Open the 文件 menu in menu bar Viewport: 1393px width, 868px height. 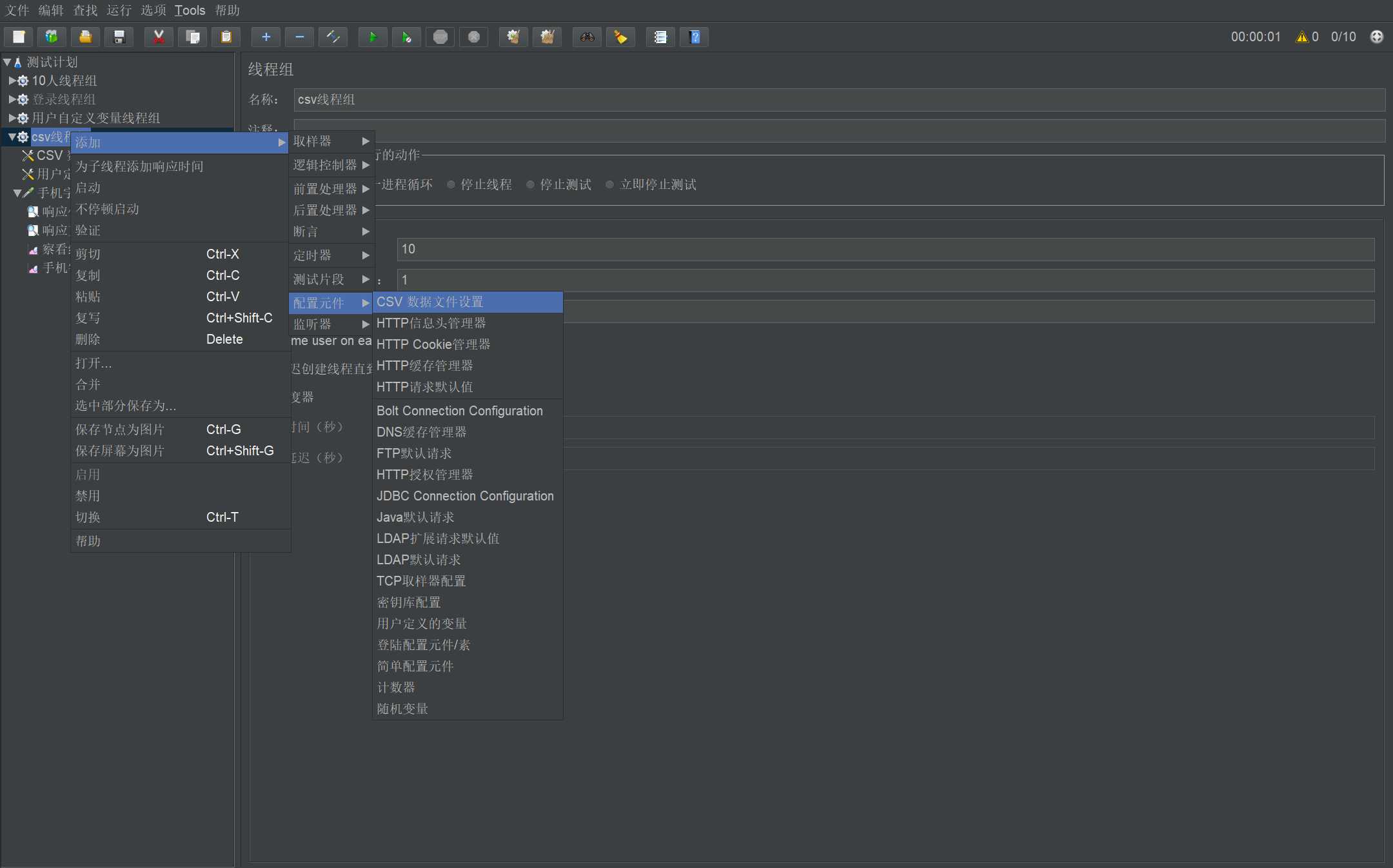pyautogui.click(x=17, y=10)
